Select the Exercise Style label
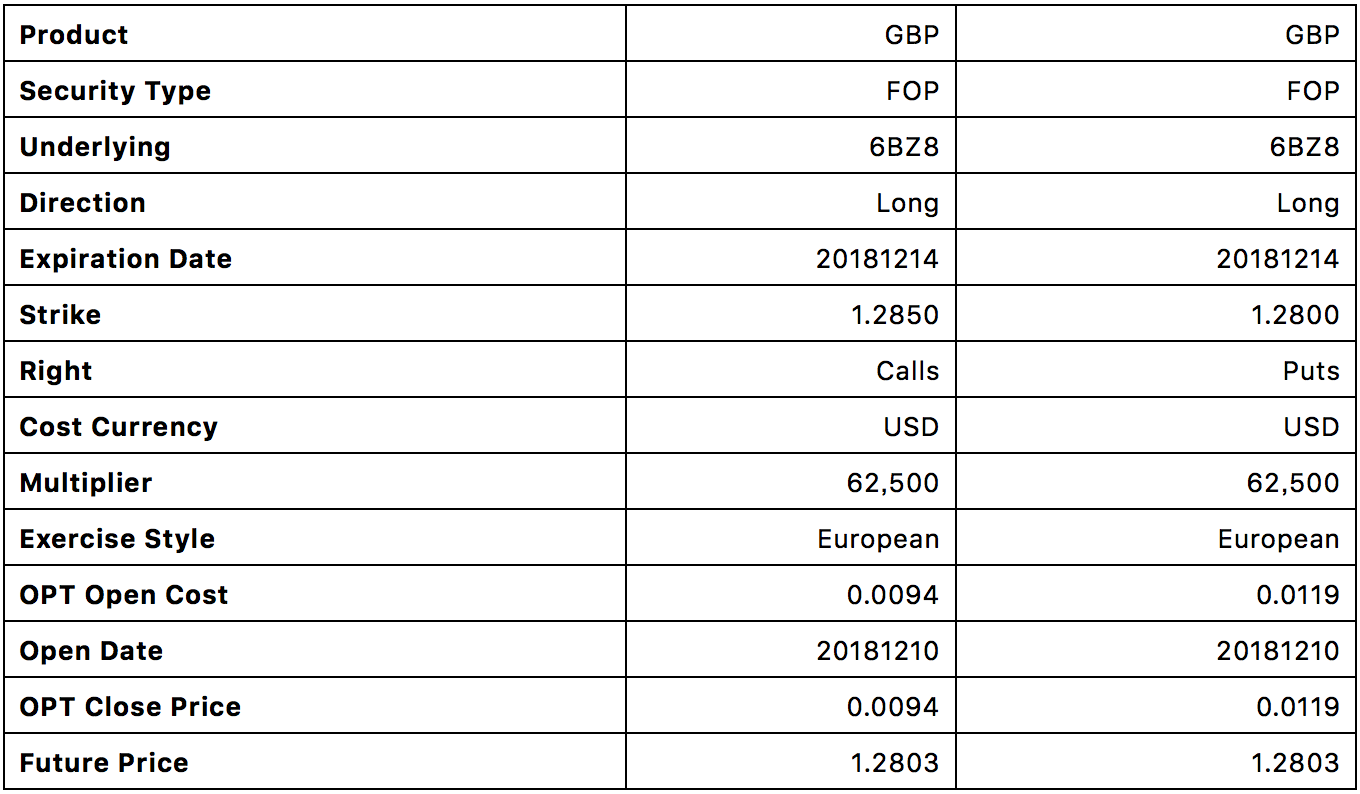 click(117, 539)
